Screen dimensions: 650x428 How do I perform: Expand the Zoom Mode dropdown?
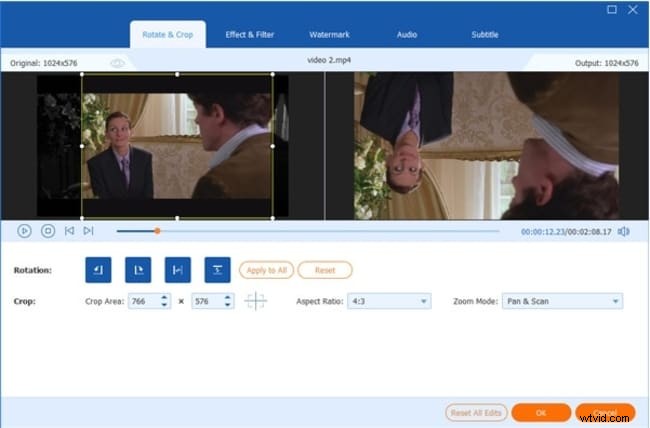561,301
